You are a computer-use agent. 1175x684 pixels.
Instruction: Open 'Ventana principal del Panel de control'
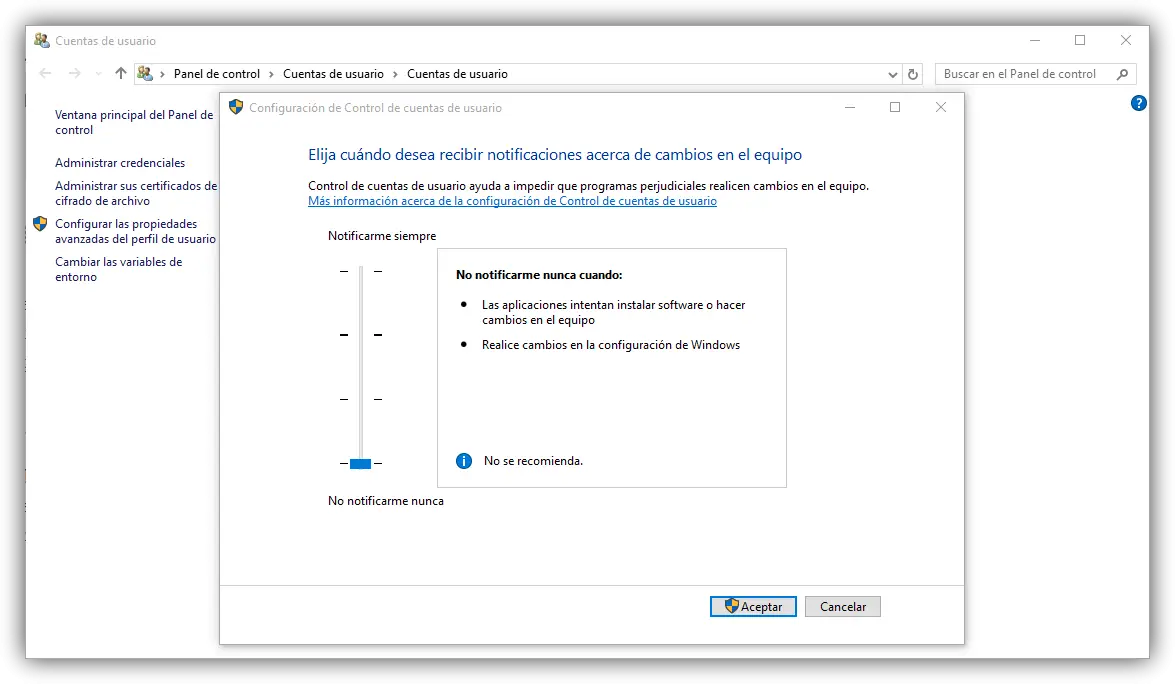click(134, 122)
